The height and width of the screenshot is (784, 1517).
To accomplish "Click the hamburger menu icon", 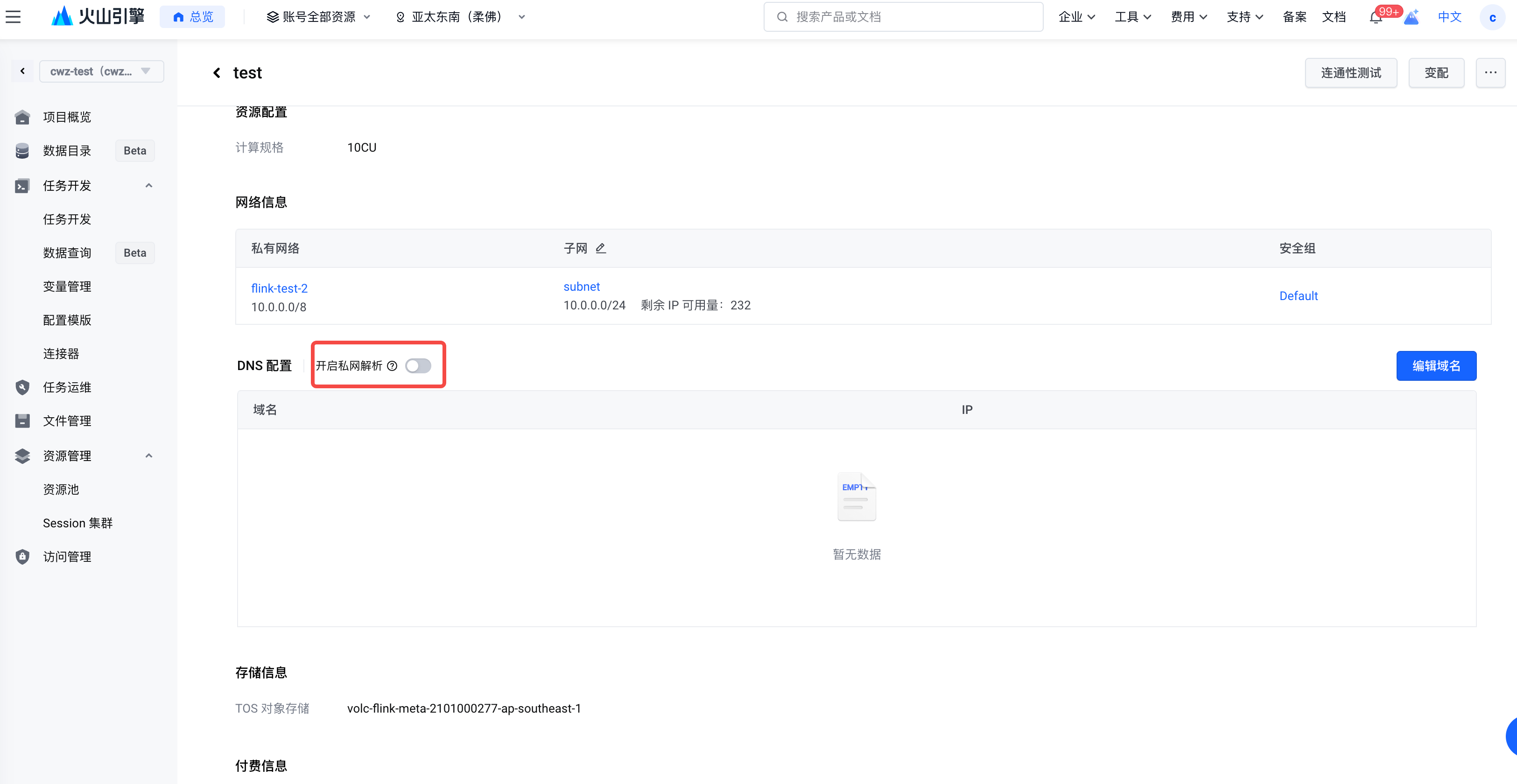I will click(13, 16).
